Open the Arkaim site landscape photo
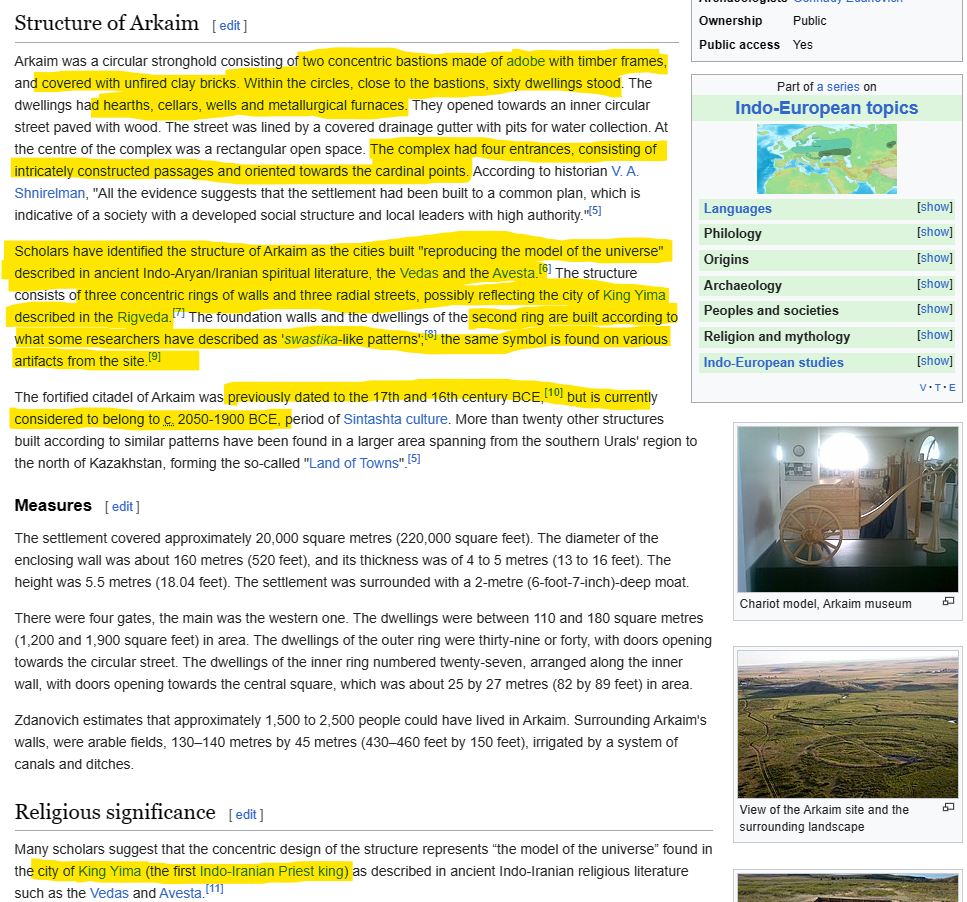 (x=847, y=724)
